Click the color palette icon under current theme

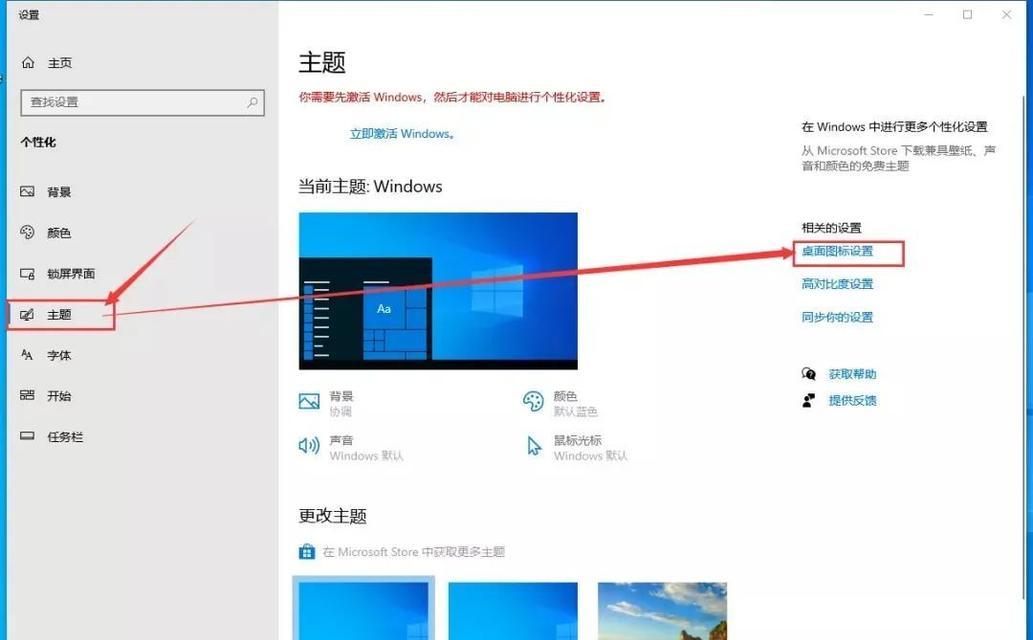point(533,401)
